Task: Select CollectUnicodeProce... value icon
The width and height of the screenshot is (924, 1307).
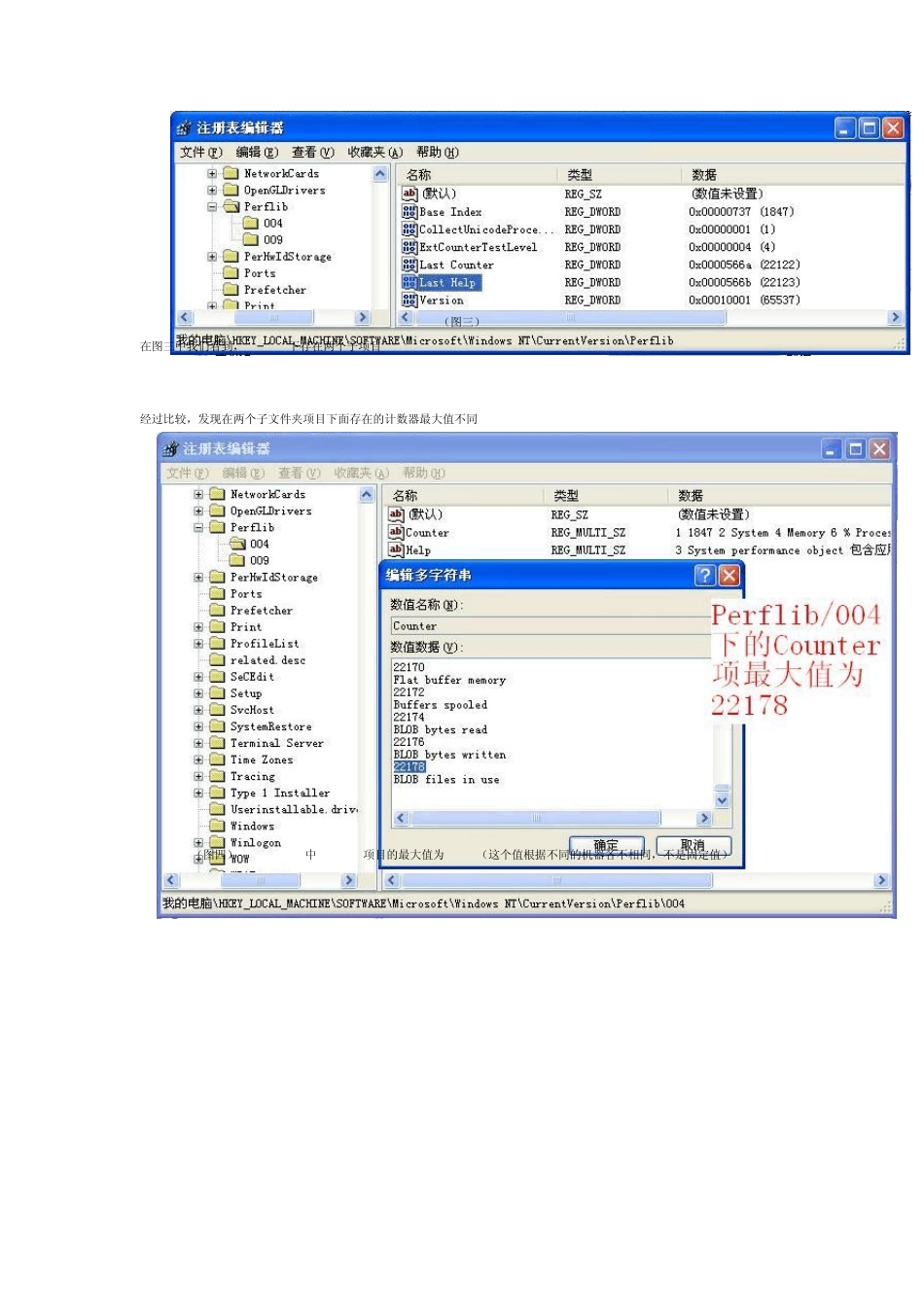Action: [409, 230]
